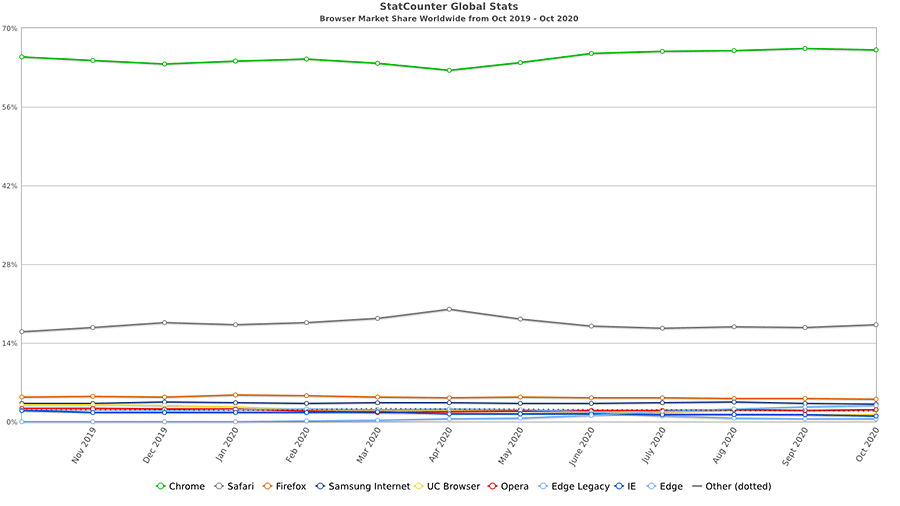
Task: Click the StatCounter Global Stats title
Action: tap(448, 6)
